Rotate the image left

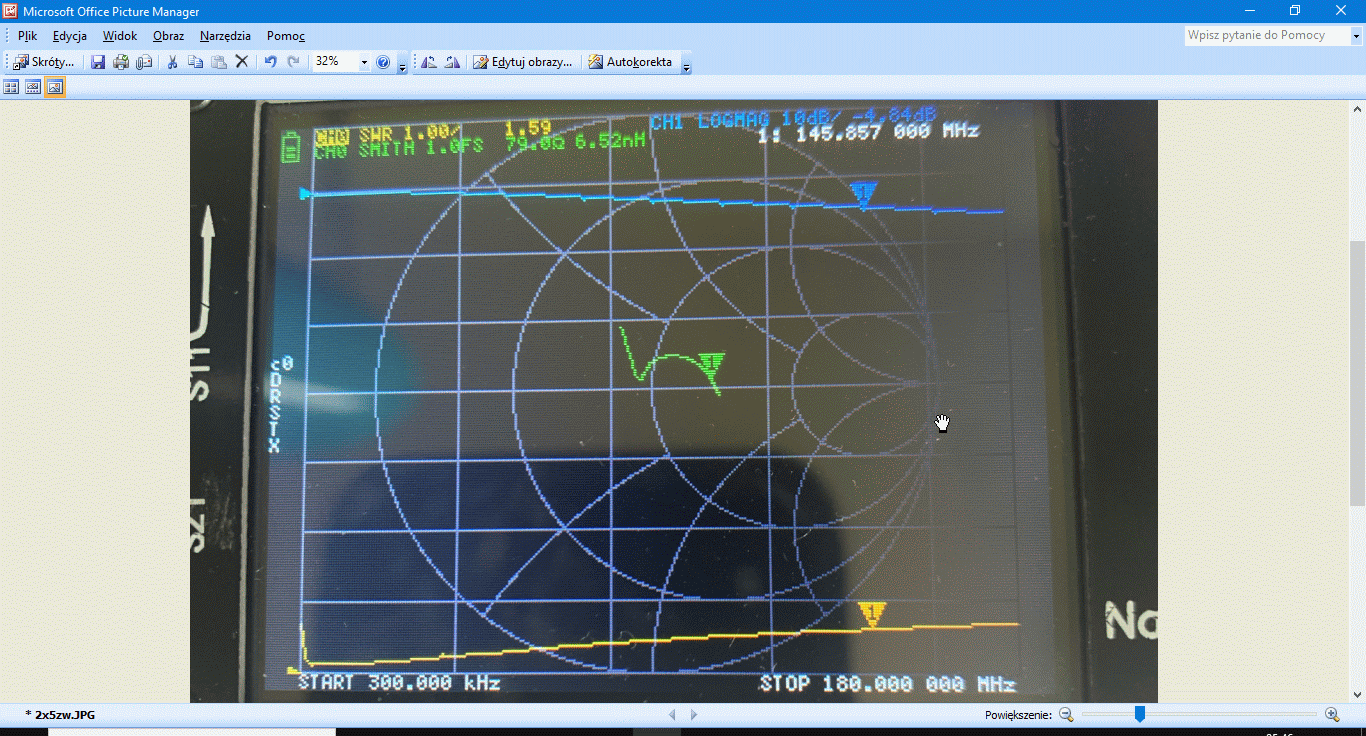pyautogui.click(x=429, y=62)
